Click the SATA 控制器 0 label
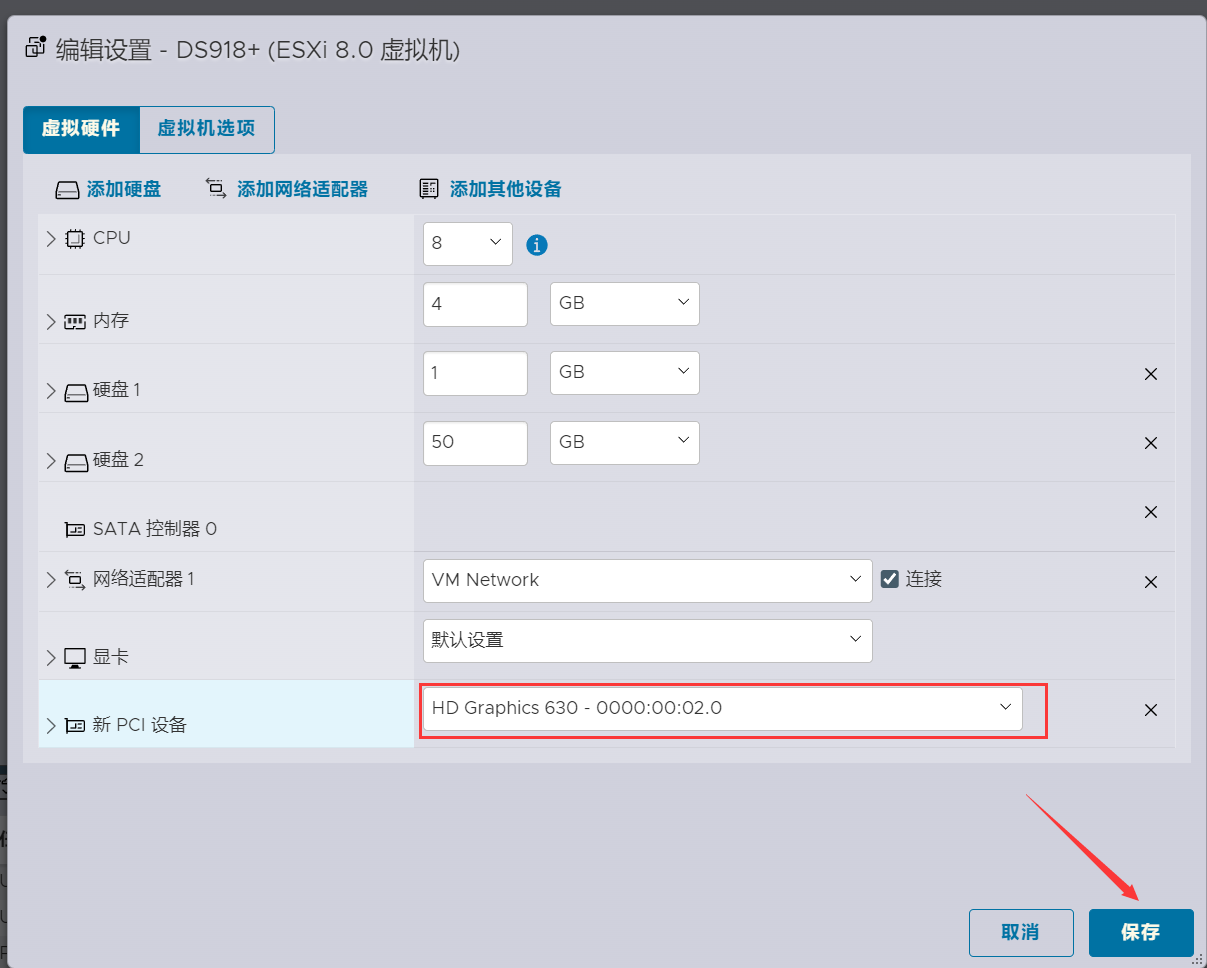The height and width of the screenshot is (968, 1207). [155, 529]
